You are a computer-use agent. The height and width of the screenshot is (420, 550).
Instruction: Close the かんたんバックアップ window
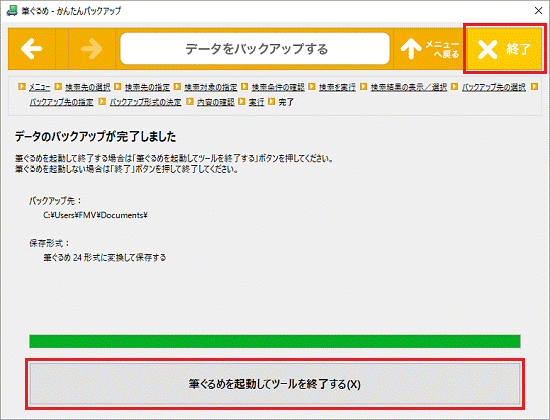tap(538, 11)
